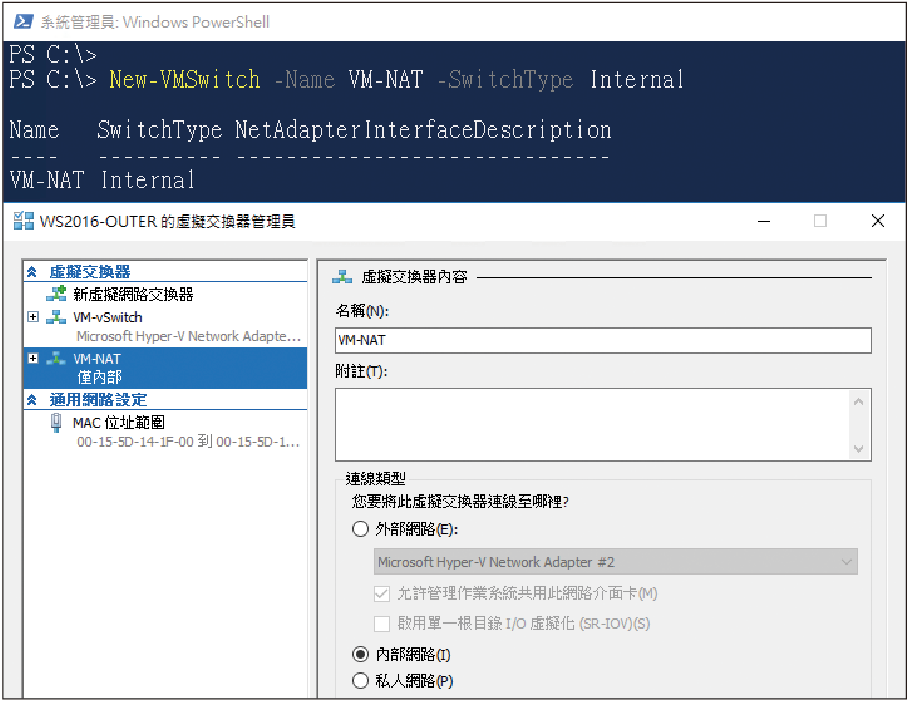The height and width of the screenshot is (703, 910).
Task: Click the VM-vSwitch network icon
Action: click(56, 317)
